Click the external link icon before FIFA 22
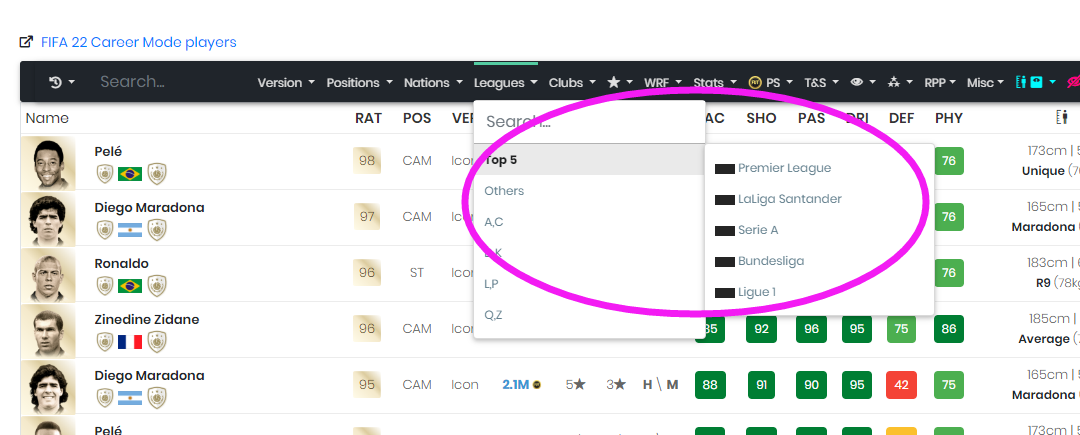Image resolution: width=1080 pixels, height=435 pixels. (x=26, y=42)
